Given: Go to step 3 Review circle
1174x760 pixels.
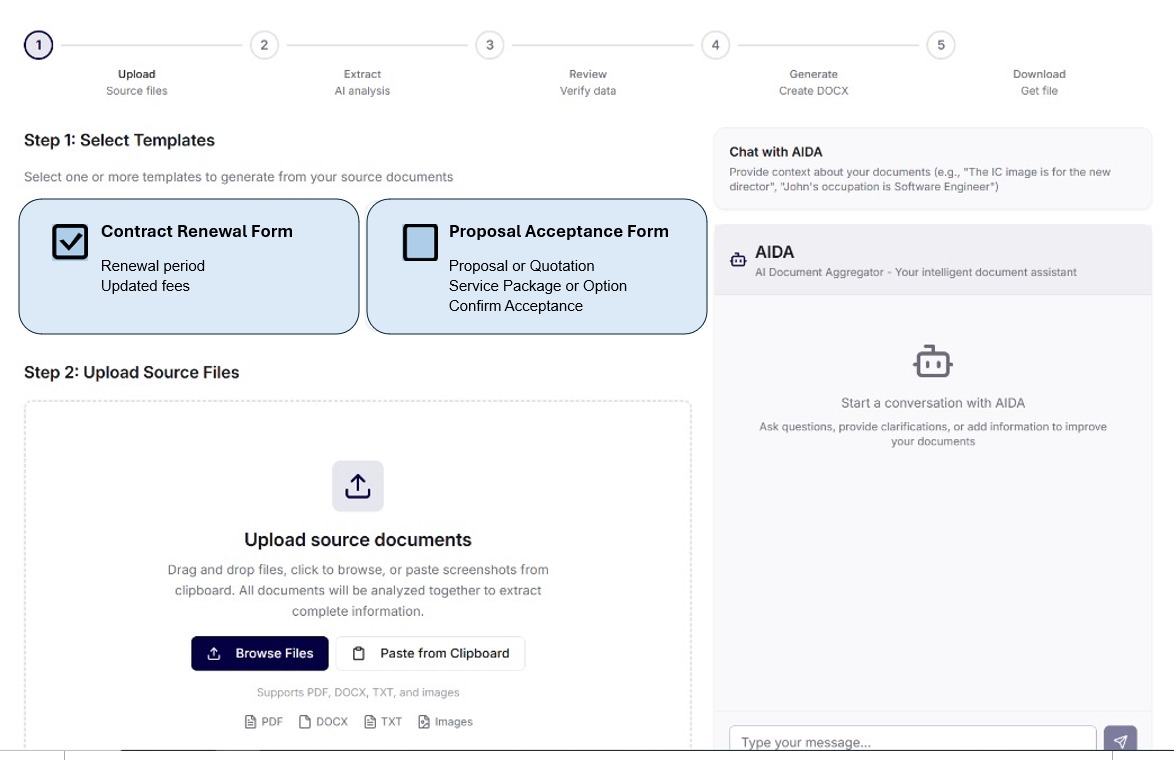Looking at the screenshot, I should tap(490, 45).
